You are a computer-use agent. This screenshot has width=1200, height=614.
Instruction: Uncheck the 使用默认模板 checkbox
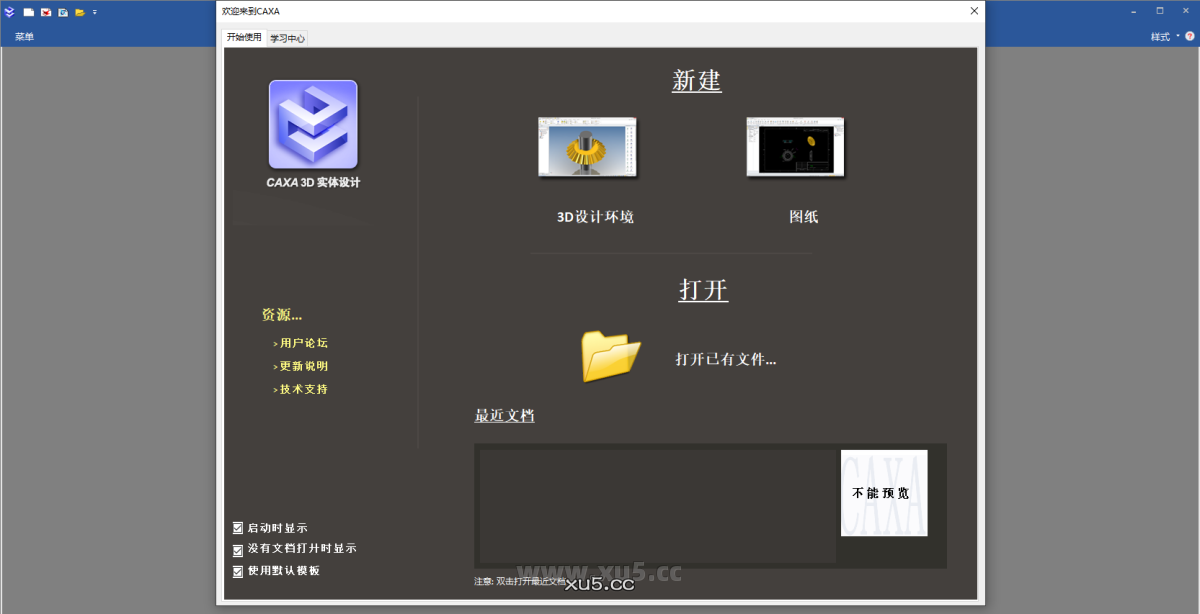click(x=237, y=571)
